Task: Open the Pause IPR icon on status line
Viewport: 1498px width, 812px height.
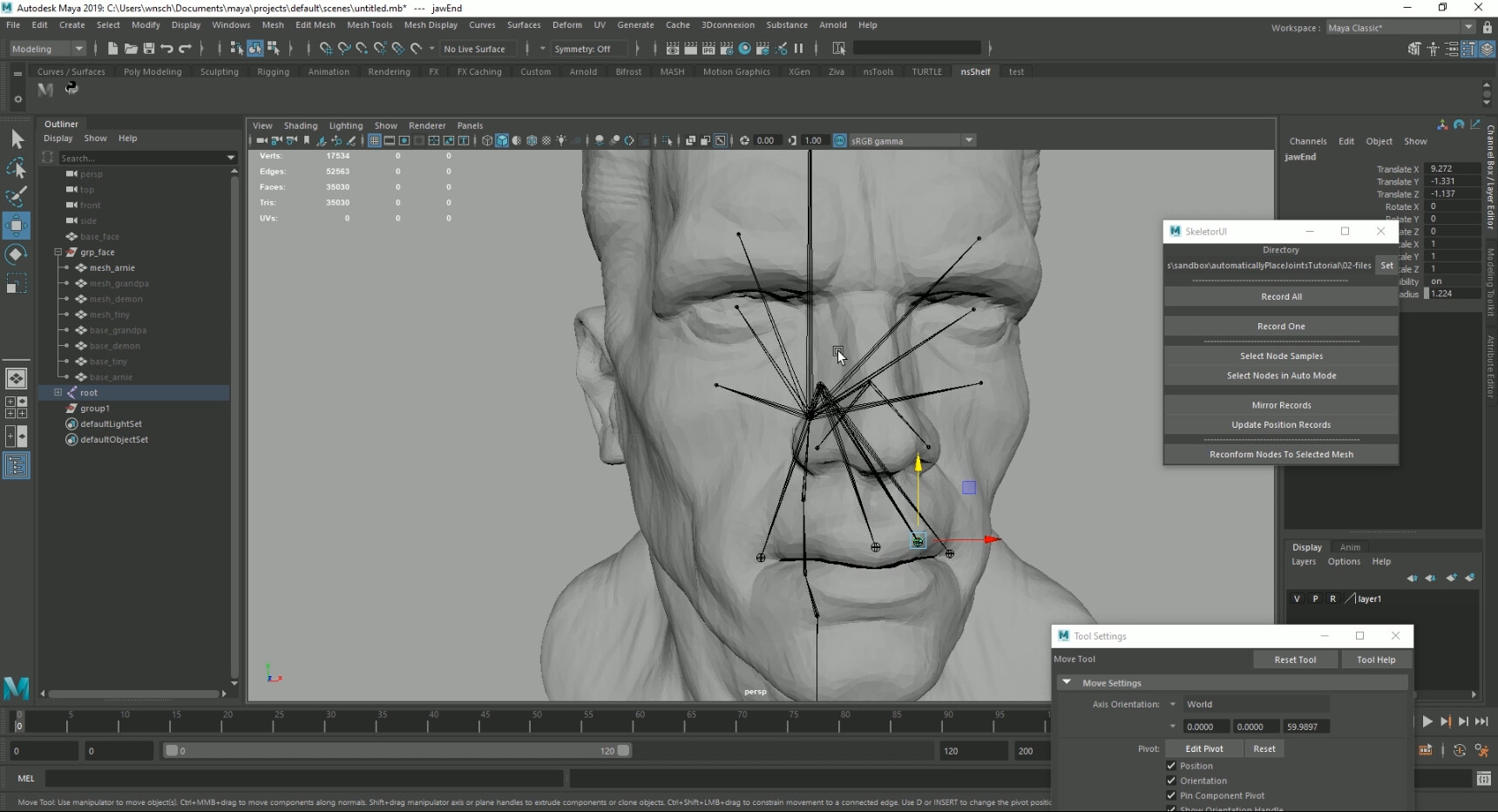Action: (798, 49)
